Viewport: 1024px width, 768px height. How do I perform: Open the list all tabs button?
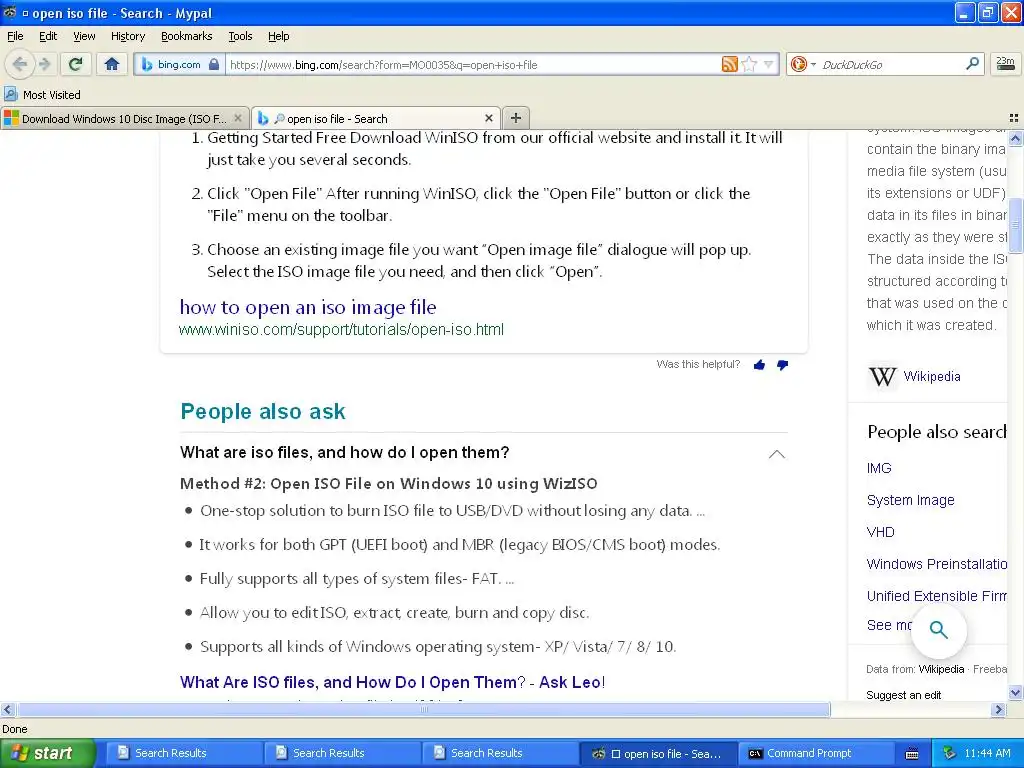[1014, 118]
